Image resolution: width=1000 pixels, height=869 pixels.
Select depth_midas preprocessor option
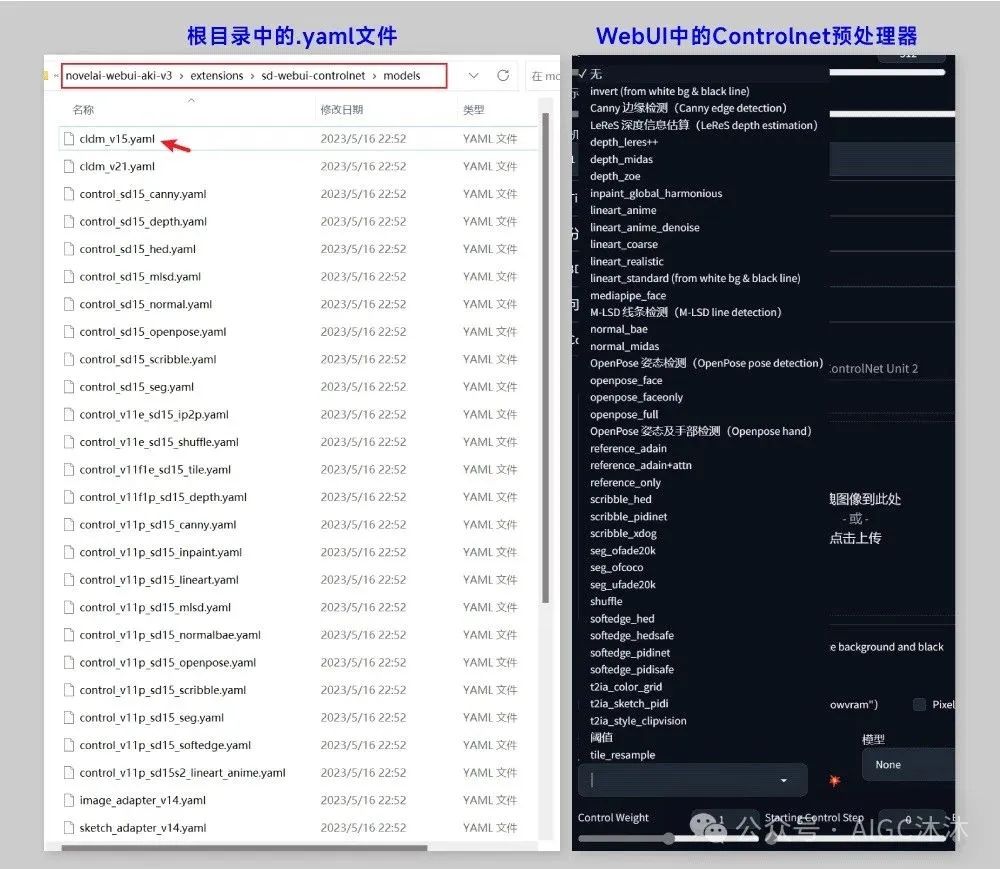621,159
